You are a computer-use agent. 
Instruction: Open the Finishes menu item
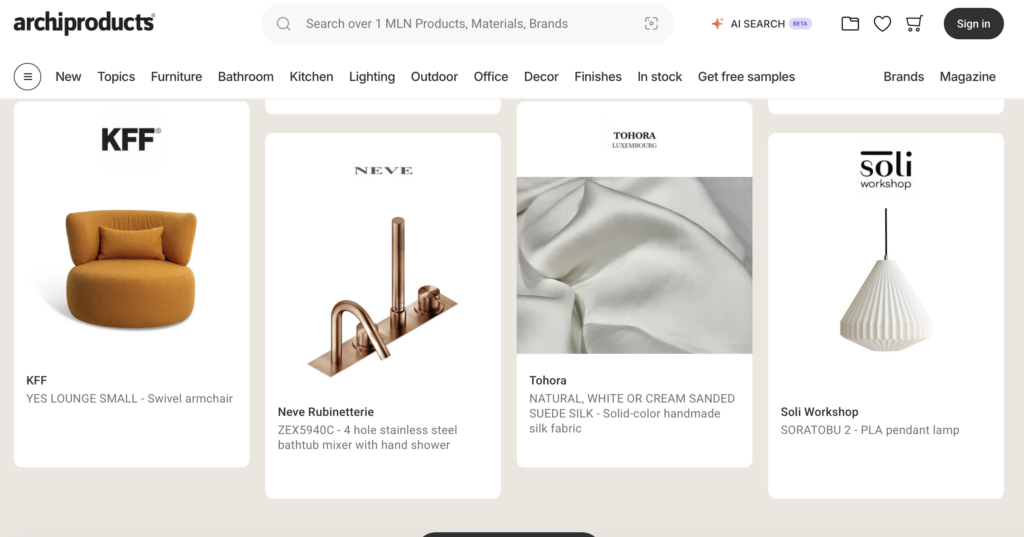coord(598,77)
